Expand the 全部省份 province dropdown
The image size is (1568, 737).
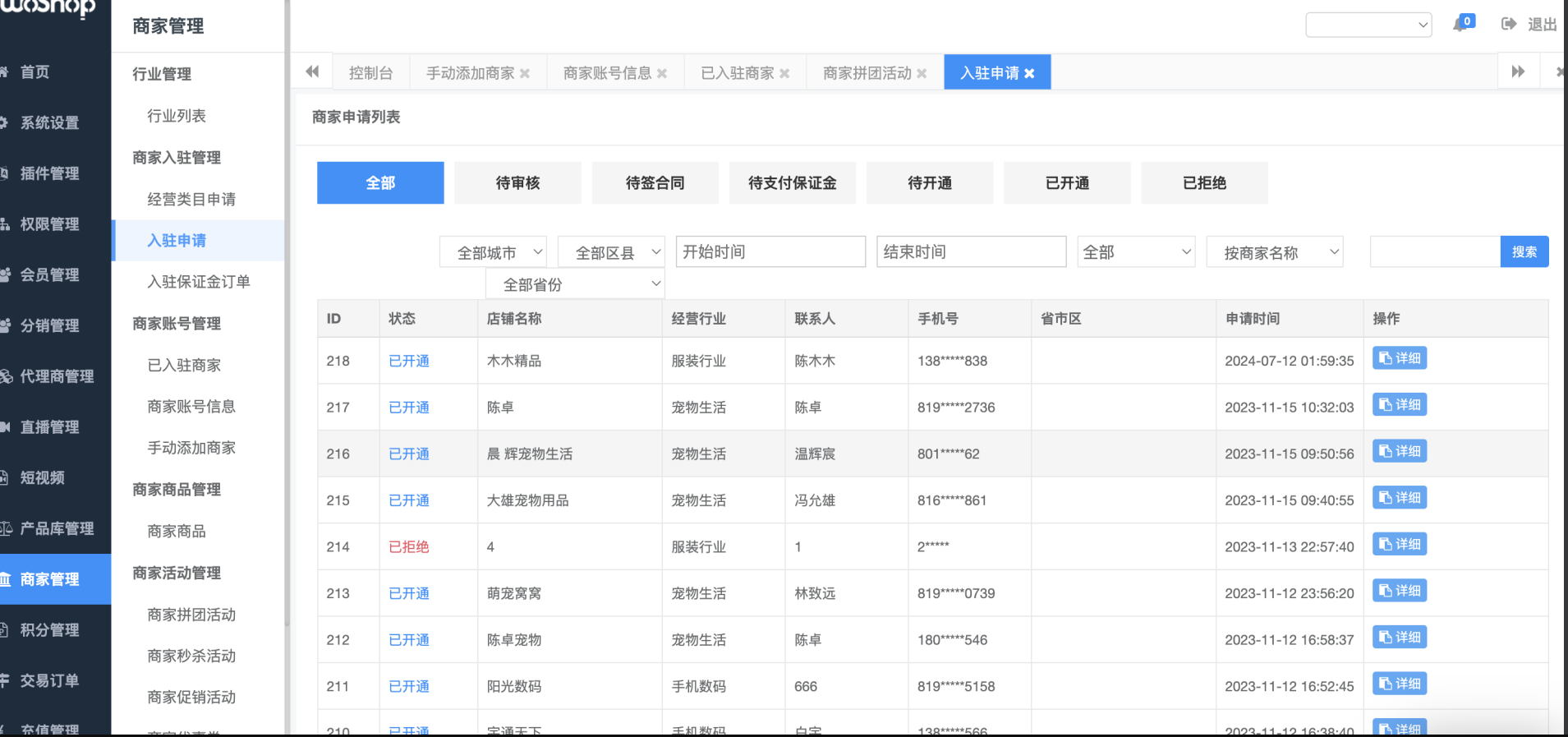point(575,284)
